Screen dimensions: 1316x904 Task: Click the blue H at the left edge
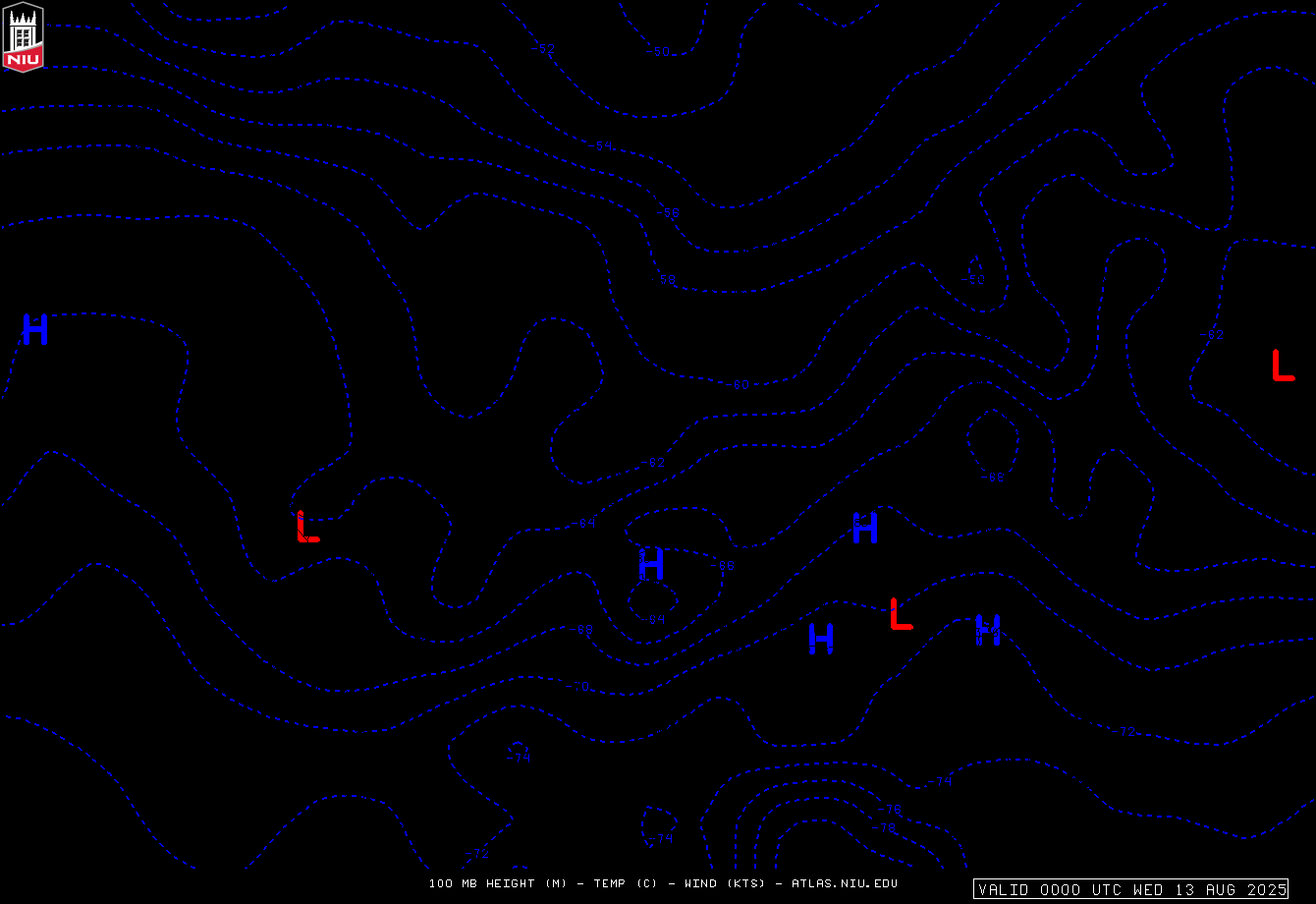point(35,329)
